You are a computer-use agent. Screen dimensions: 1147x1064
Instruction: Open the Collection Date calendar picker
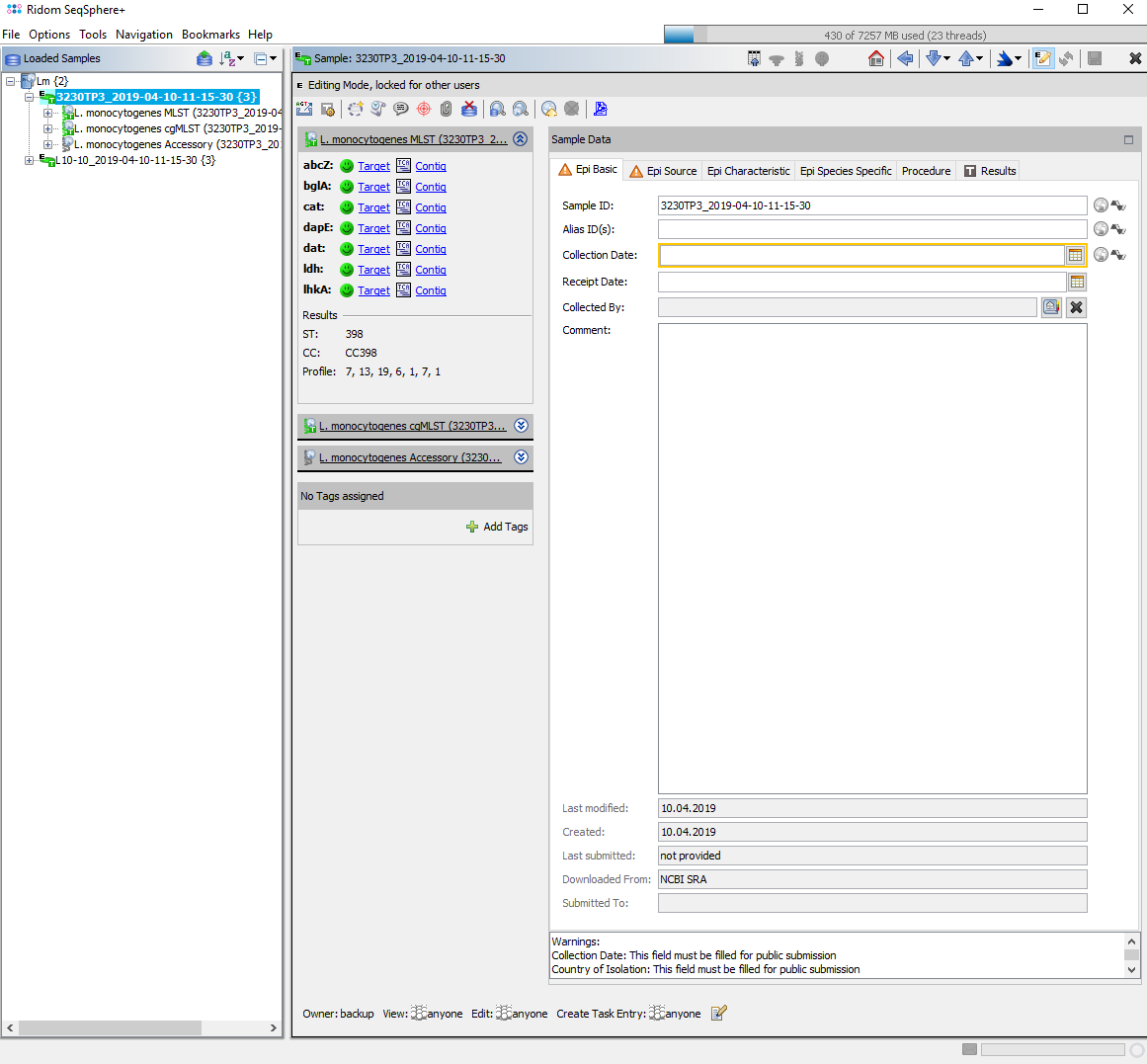[x=1075, y=255]
